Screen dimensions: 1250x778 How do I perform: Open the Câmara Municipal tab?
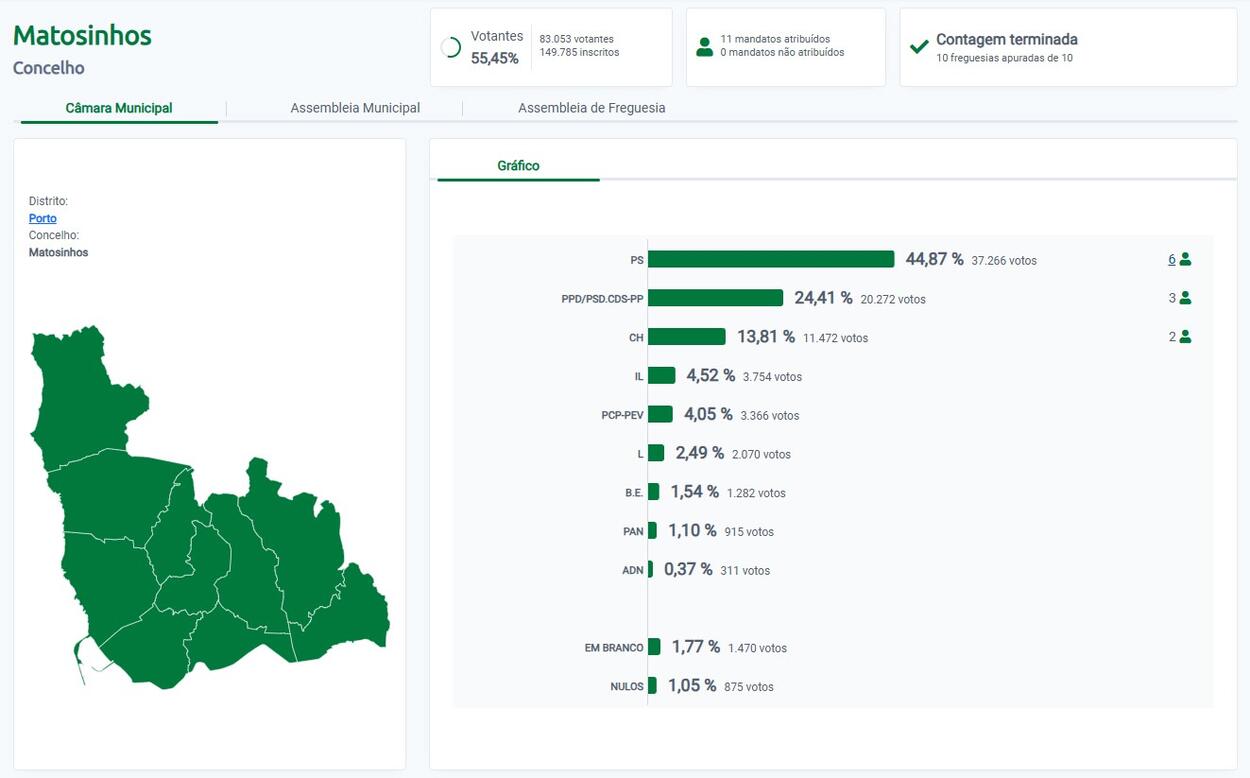pyautogui.click(x=119, y=108)
